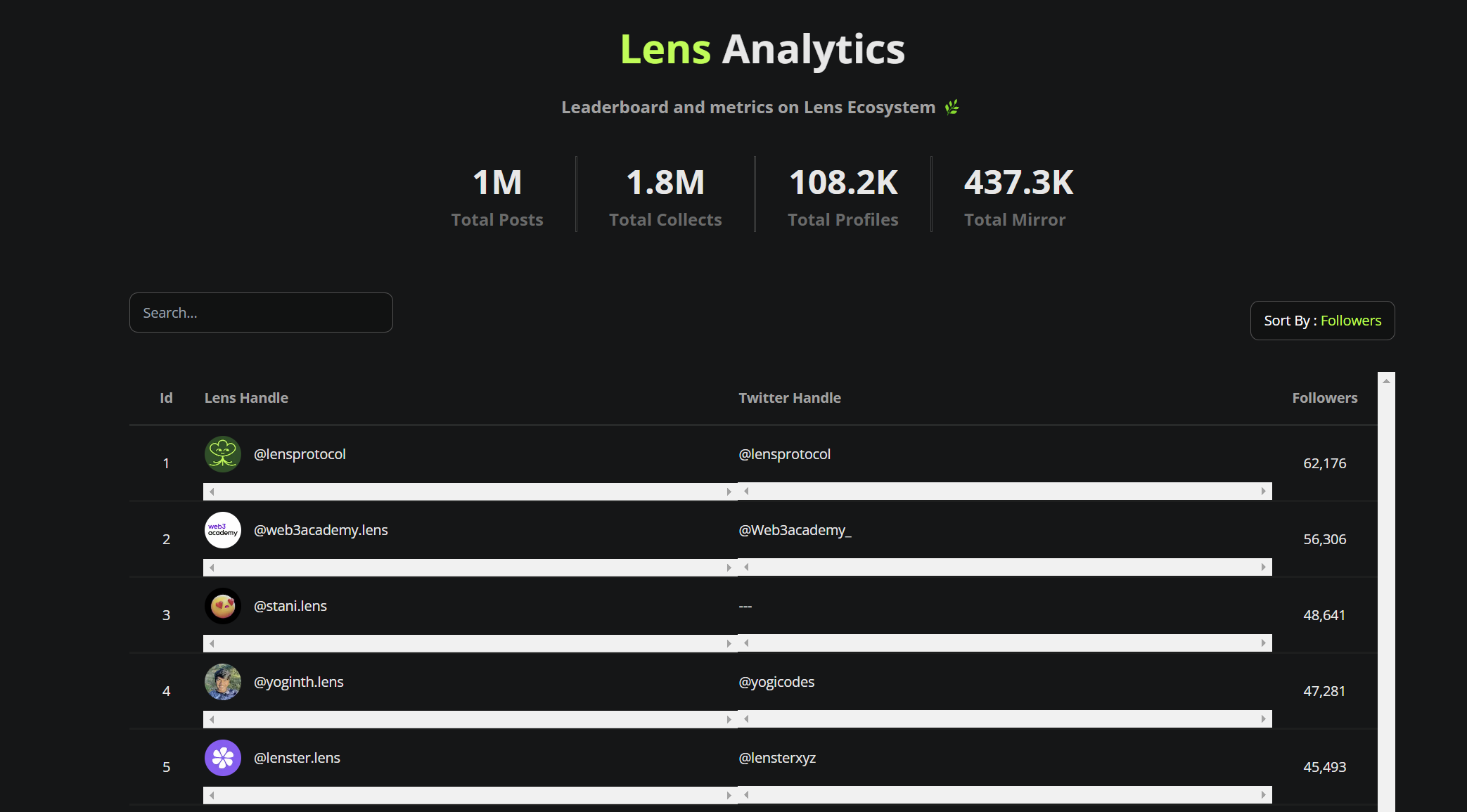Click right arrow on web3academy.lens handle scrollbar
The image size is (1467, 812).
click(729, 567)
